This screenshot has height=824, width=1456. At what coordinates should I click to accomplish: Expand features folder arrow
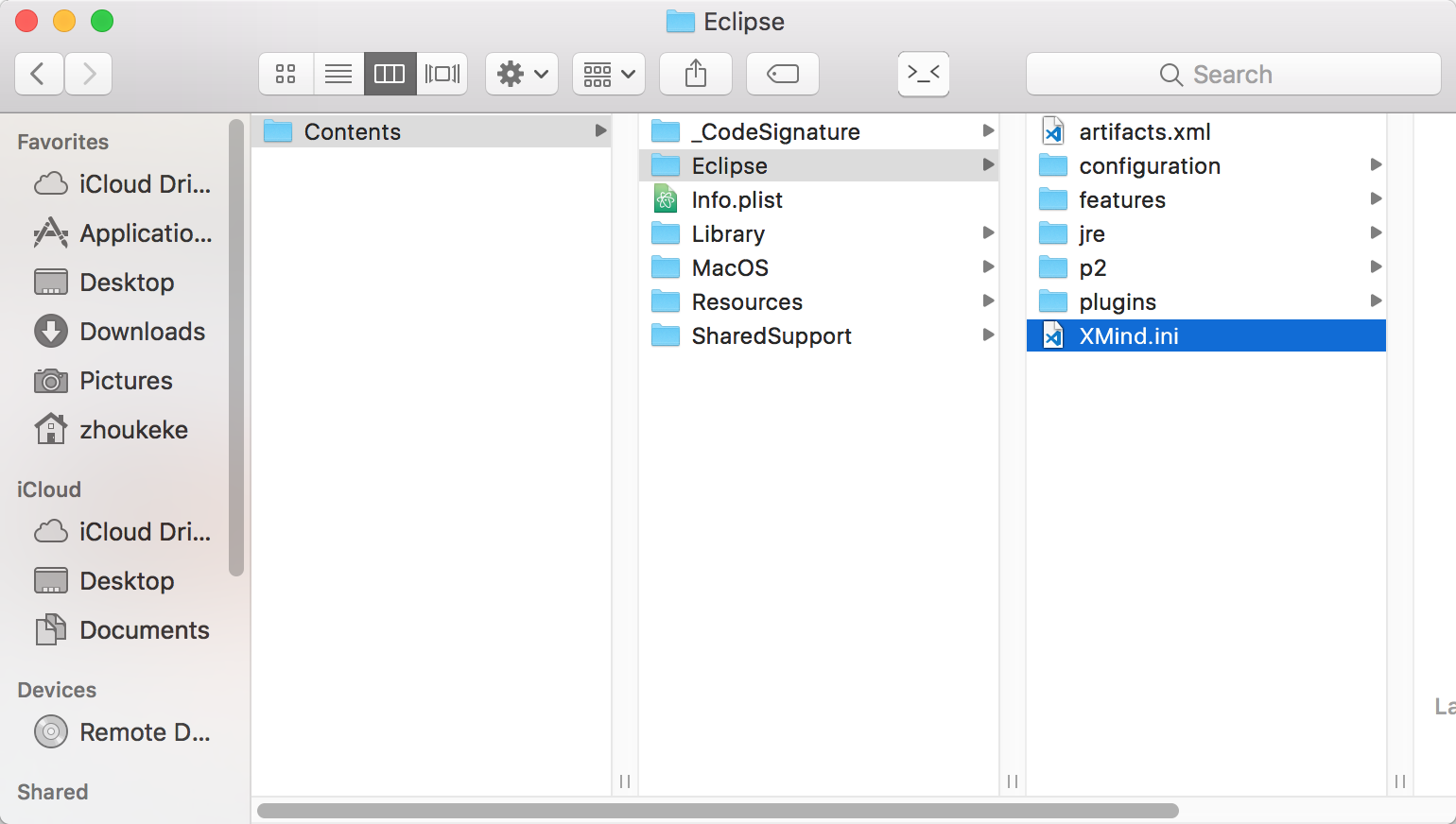1376,198
